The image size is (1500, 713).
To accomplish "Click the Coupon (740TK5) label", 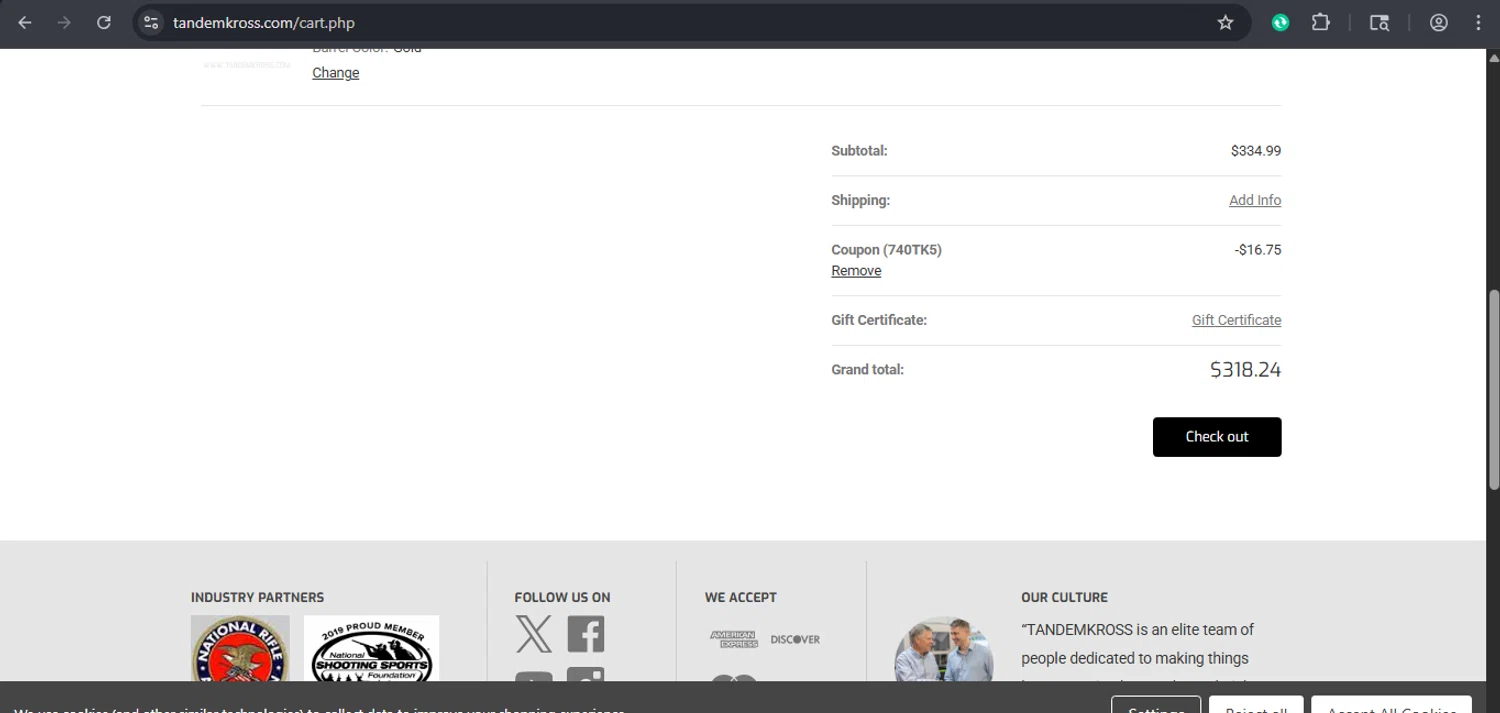I will click(886, 250).
